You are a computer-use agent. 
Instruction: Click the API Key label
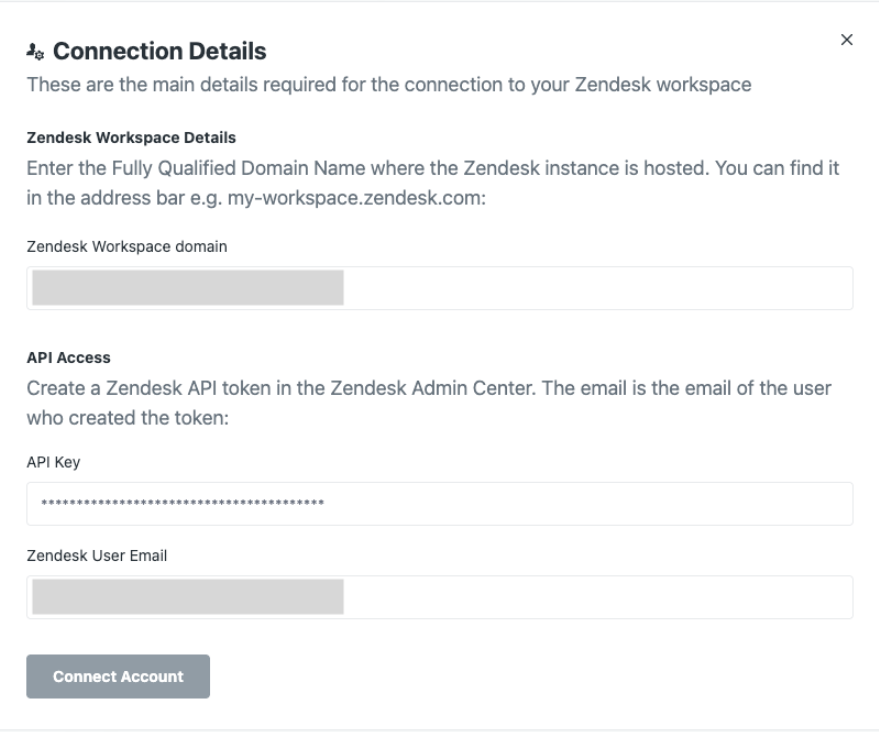click(52, 464)
